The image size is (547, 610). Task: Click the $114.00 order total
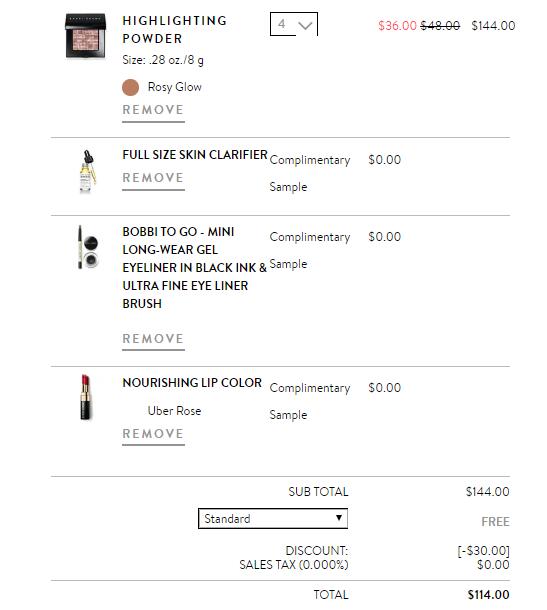(488, 595)
